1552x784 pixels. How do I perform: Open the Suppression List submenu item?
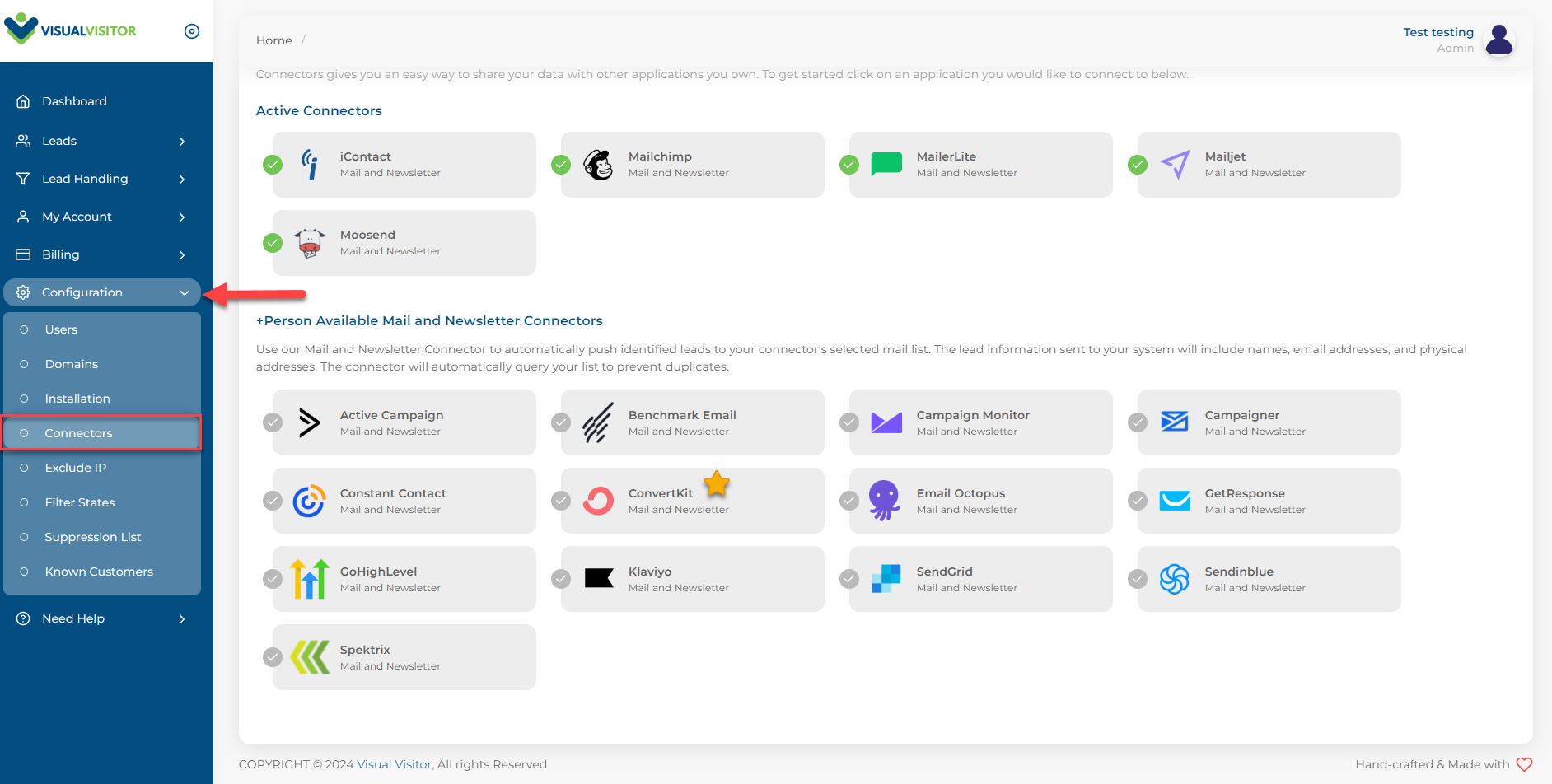pos(102,537)
